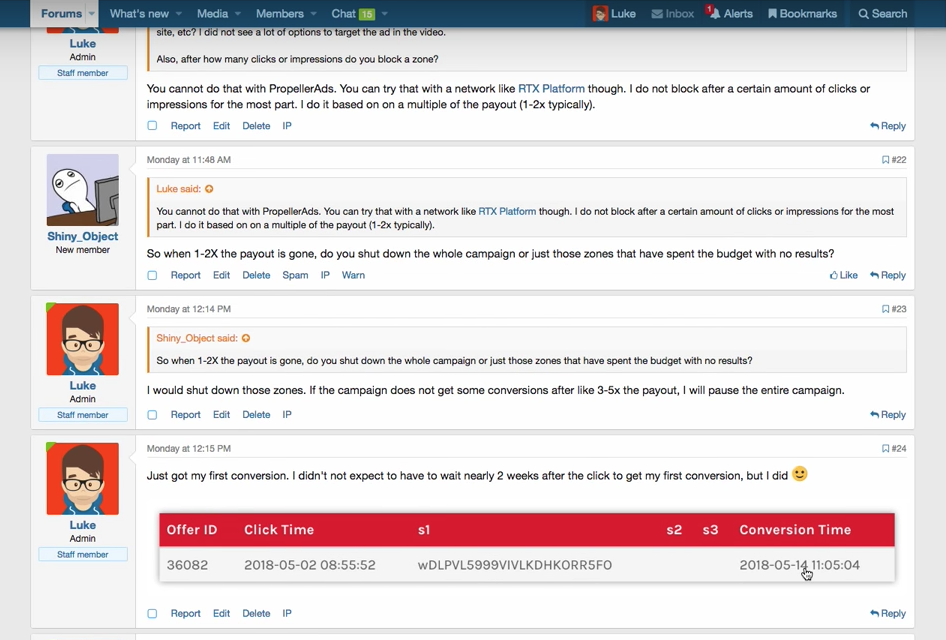Open Luke's avatar on post #23
The image size is (946, 640).
tap(83, 339)
